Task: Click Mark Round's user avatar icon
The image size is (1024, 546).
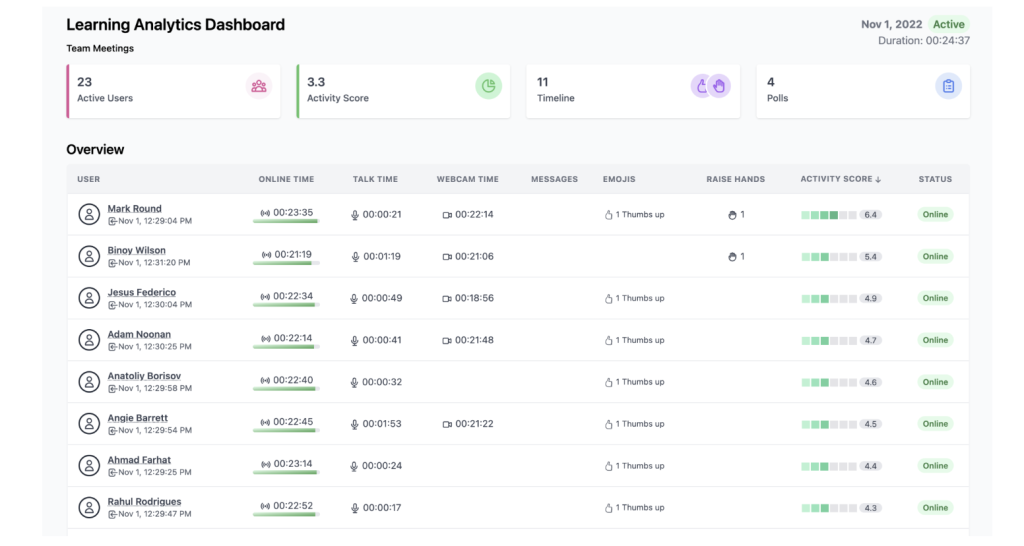Action: pyautogui.click(x=89, y=214)
